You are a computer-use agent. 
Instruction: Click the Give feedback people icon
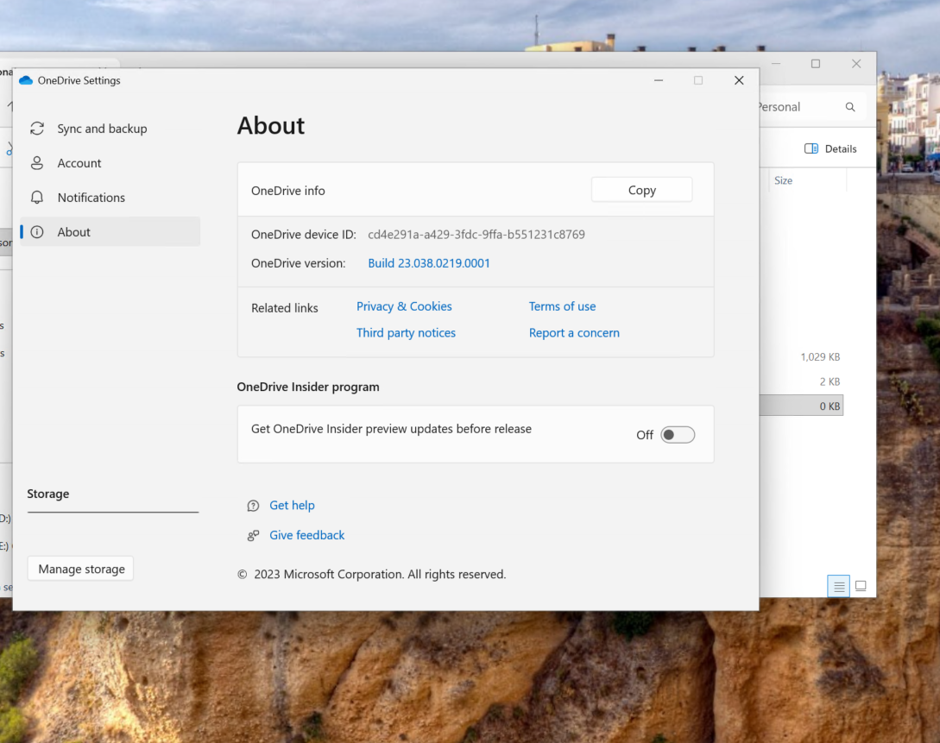coord(253,536)
